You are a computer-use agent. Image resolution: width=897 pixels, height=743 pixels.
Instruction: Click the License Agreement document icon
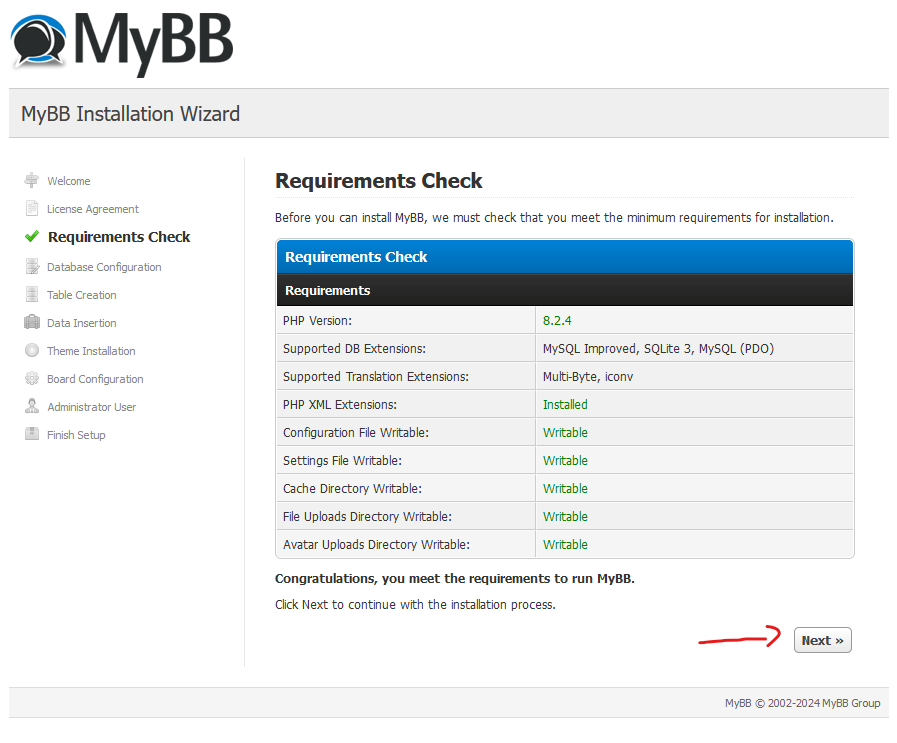(x=32, y=208)
